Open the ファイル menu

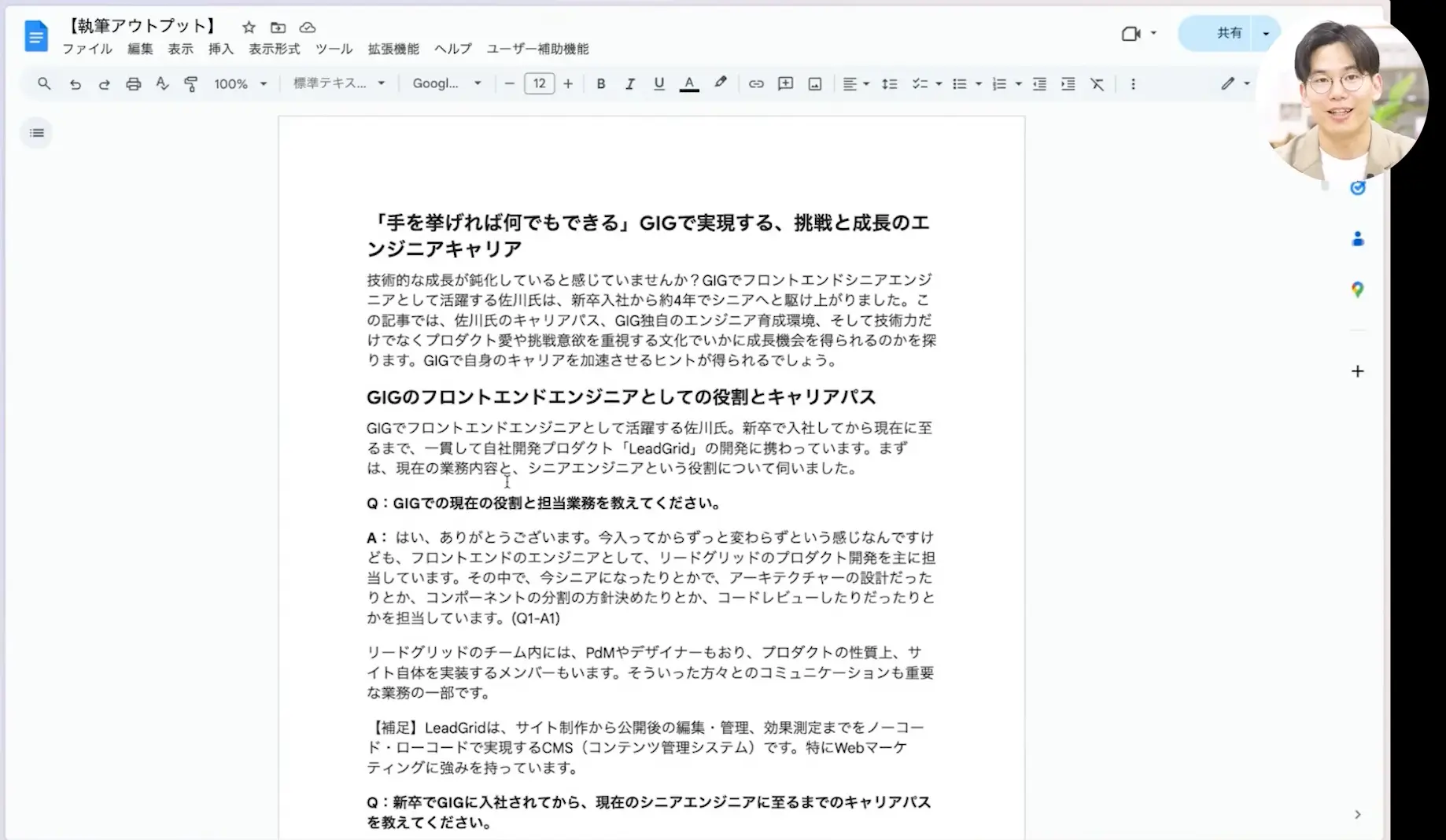pos(87,49)
